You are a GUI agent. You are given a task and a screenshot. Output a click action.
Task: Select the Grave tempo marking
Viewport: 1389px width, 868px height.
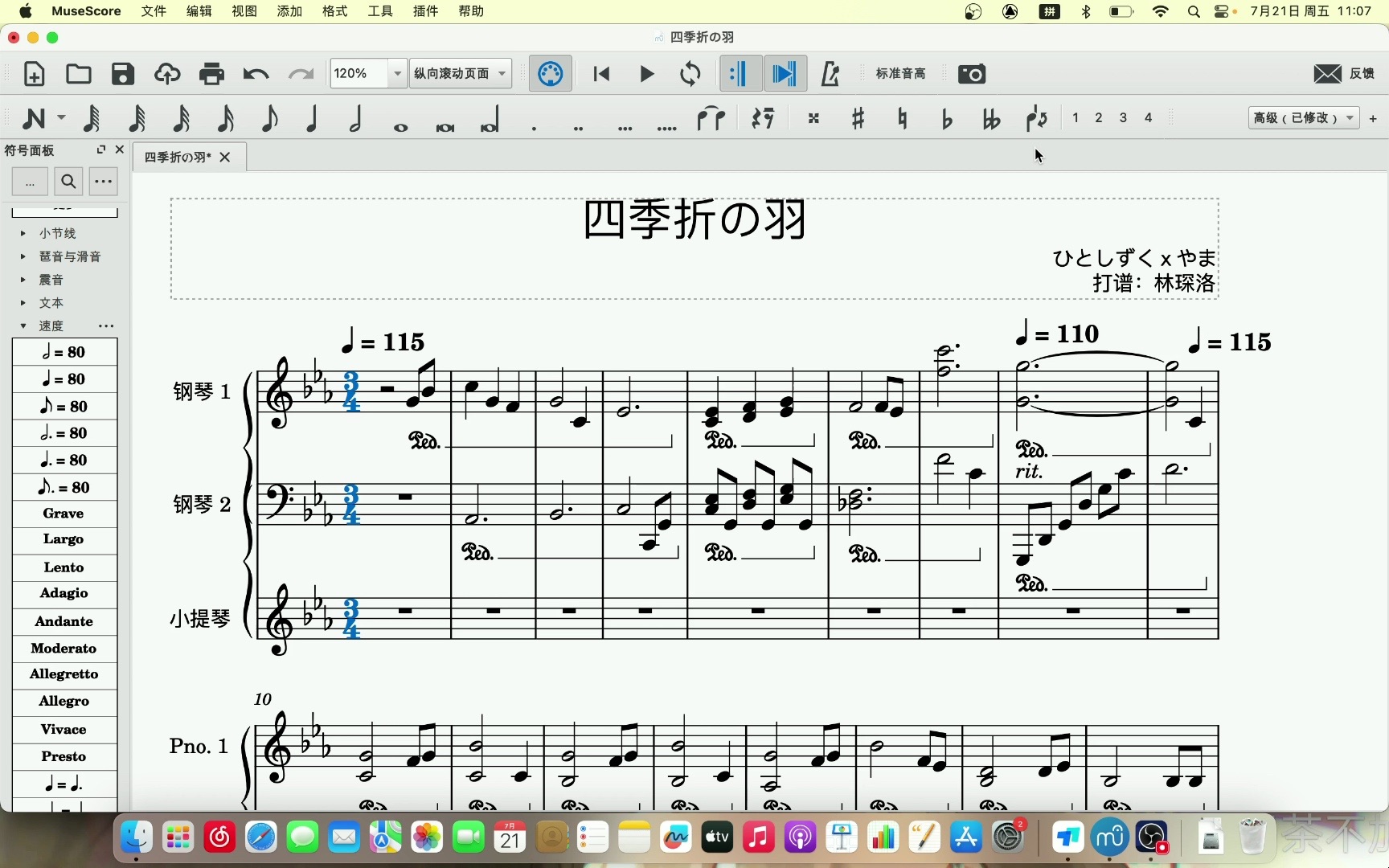pos(64,514)
